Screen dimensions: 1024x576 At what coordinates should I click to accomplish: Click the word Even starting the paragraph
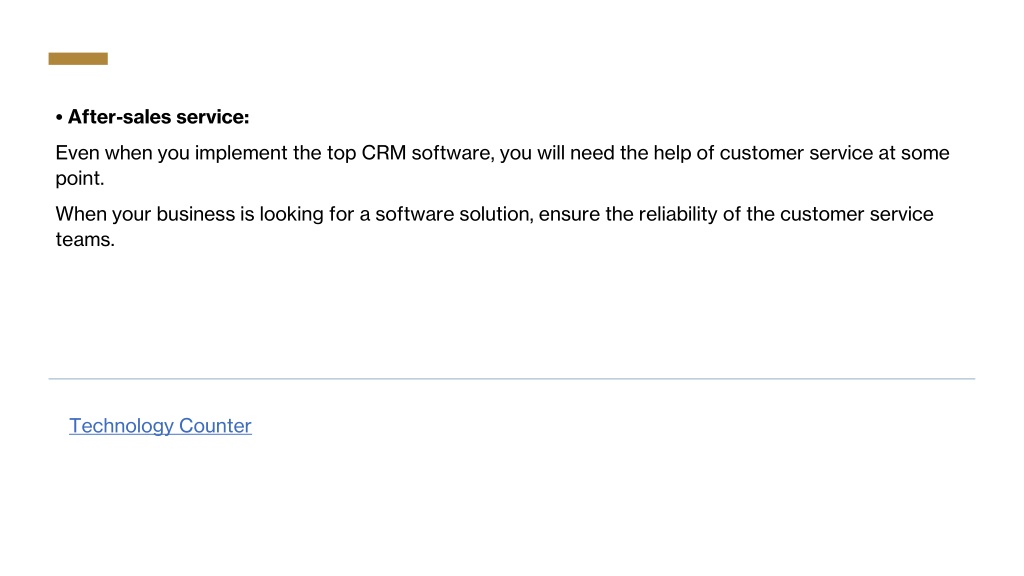coord(78,153)
